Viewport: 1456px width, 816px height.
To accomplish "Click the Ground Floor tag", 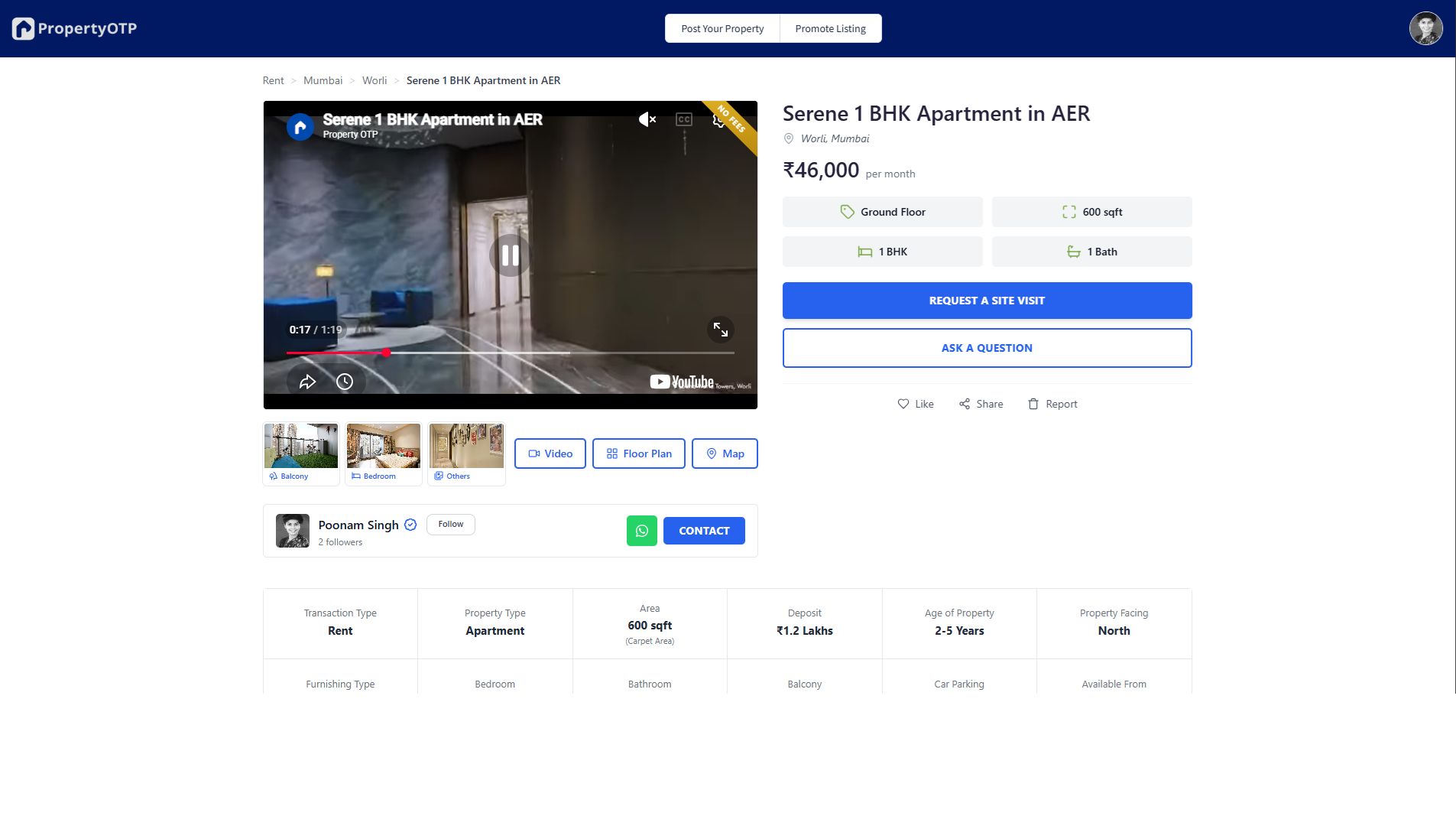I will point(883,212).
